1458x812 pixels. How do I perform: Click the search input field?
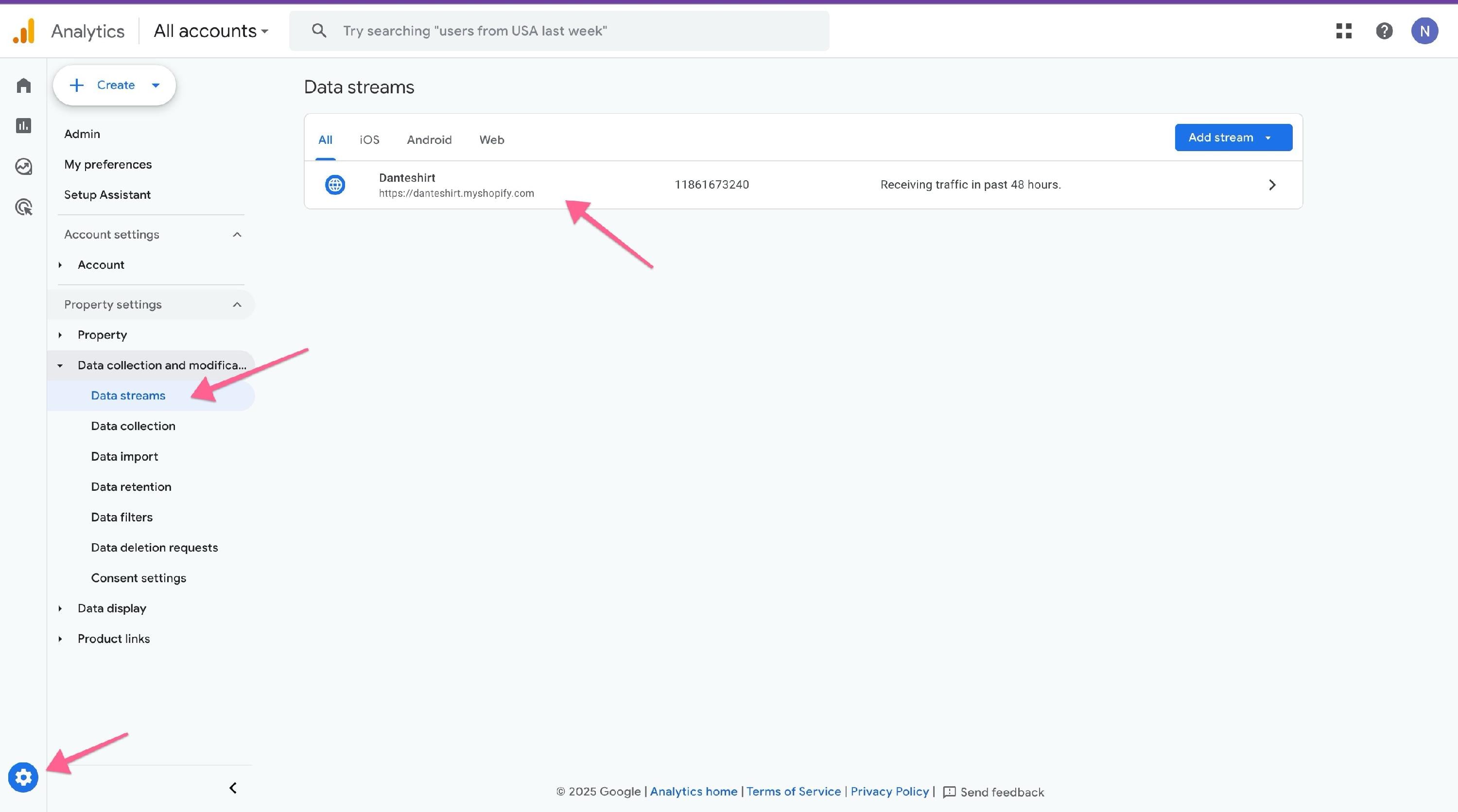click(x=559, y=31)
